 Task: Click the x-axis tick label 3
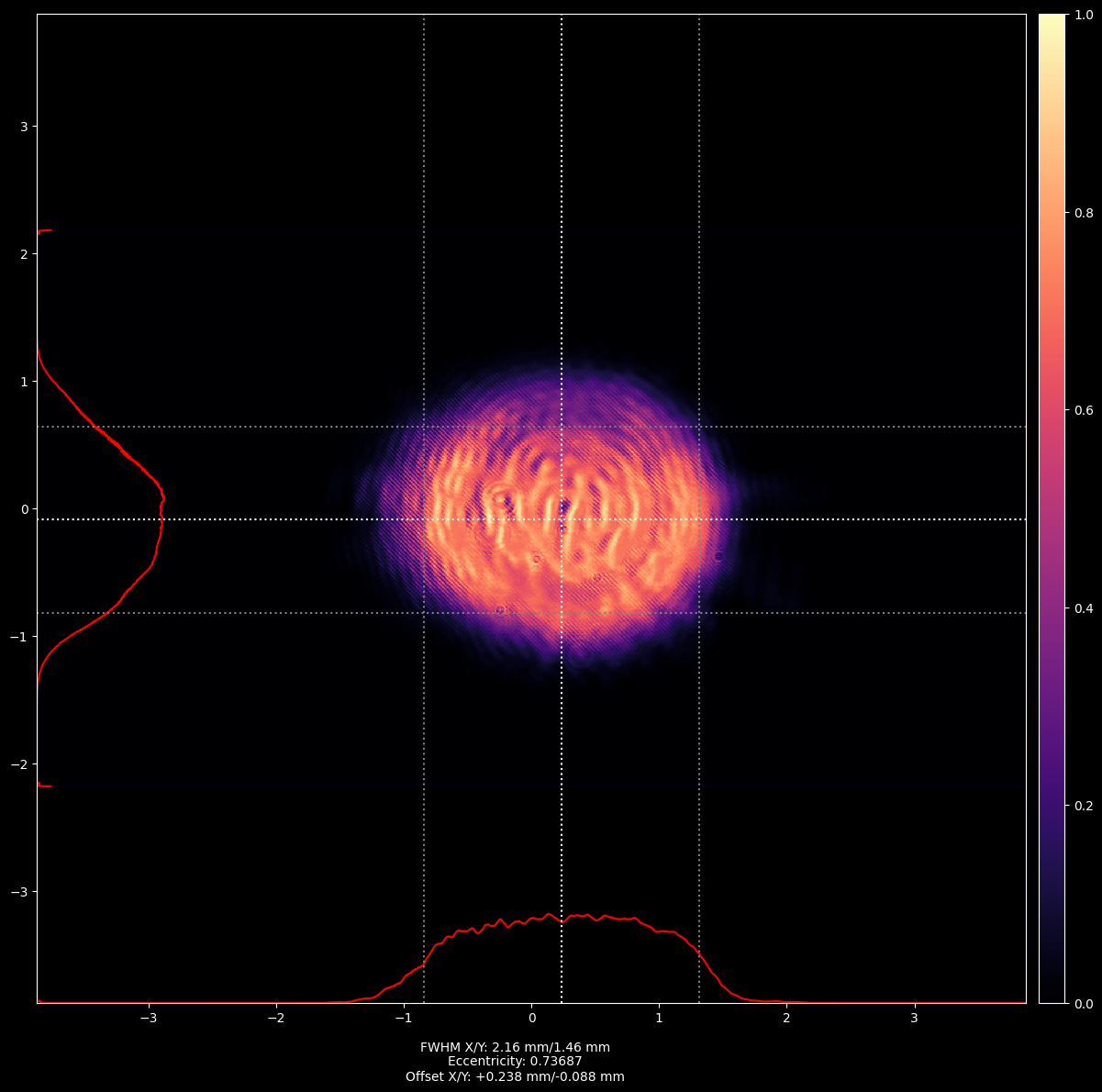[x=914, y=1019]
